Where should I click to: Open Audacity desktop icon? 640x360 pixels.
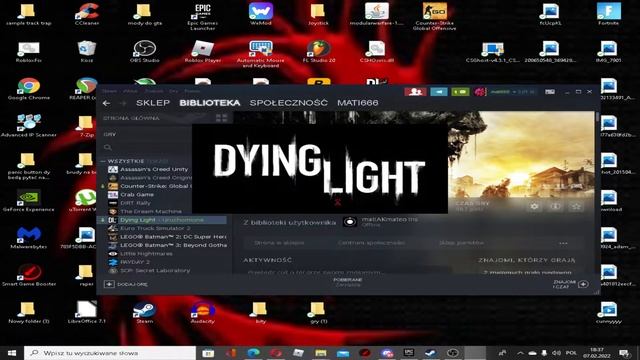coord(202,313)
